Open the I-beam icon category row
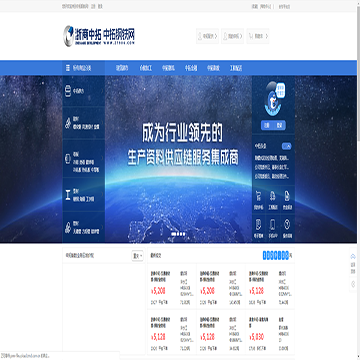 (83, 194)
